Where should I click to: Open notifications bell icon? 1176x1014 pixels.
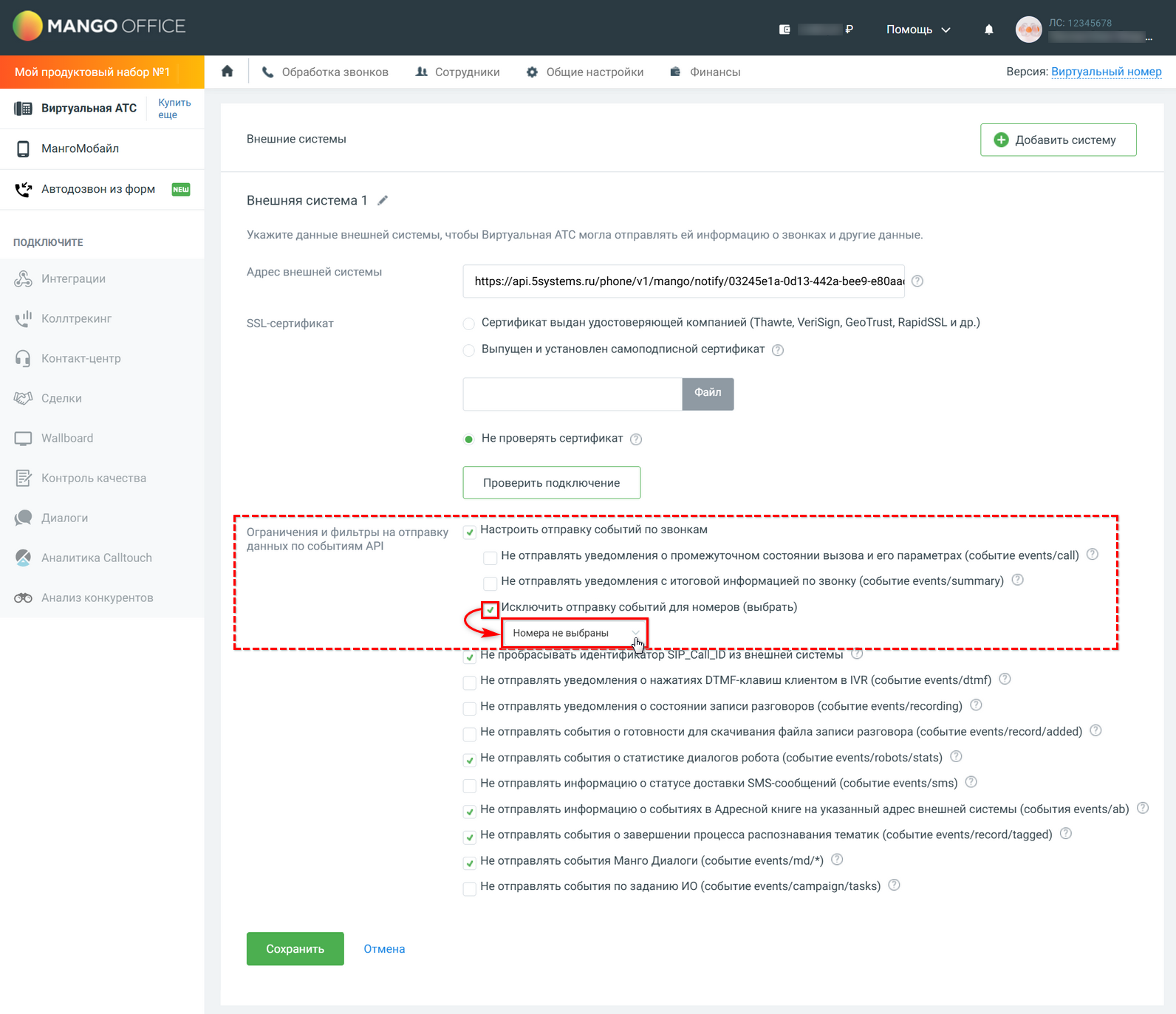tap(988, 30)
